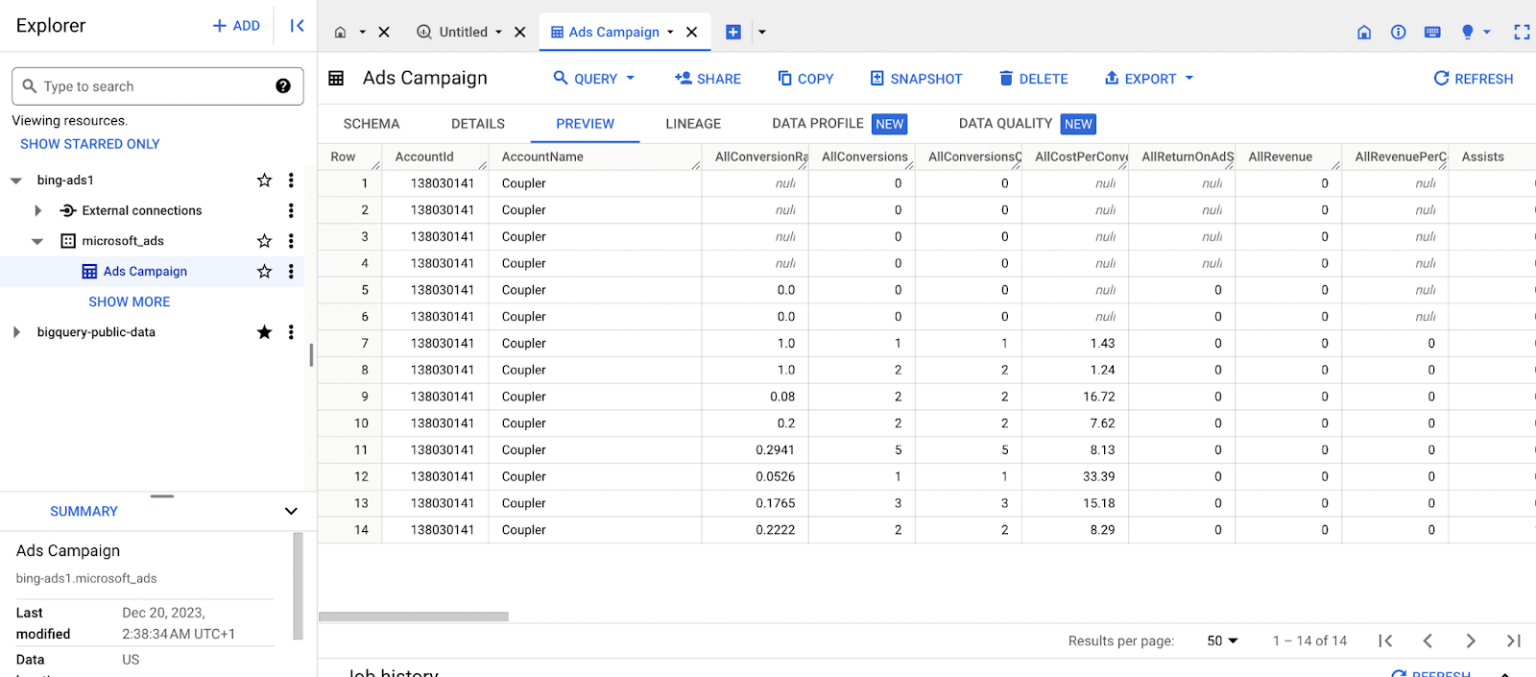Open a new SQL query tab
The width and height of the screenshot is (1536, 677).
tap(734, 31)
